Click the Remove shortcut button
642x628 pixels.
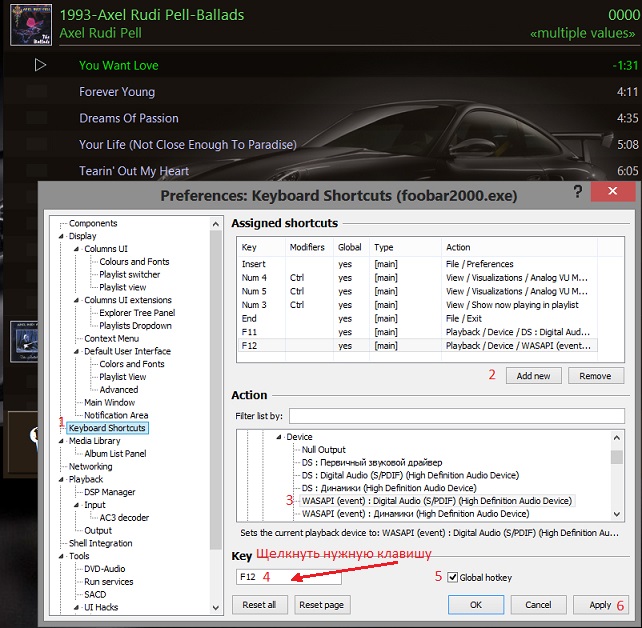[x=596, y=376]
